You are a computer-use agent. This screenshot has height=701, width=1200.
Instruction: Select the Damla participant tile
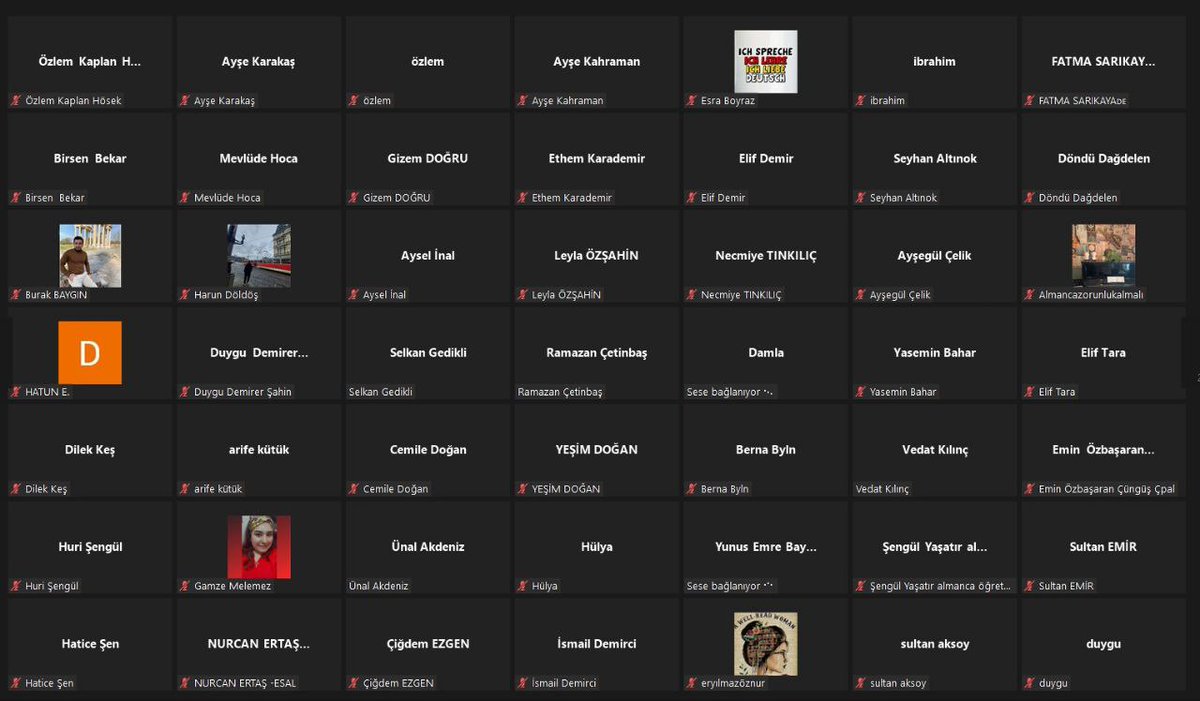766,353
